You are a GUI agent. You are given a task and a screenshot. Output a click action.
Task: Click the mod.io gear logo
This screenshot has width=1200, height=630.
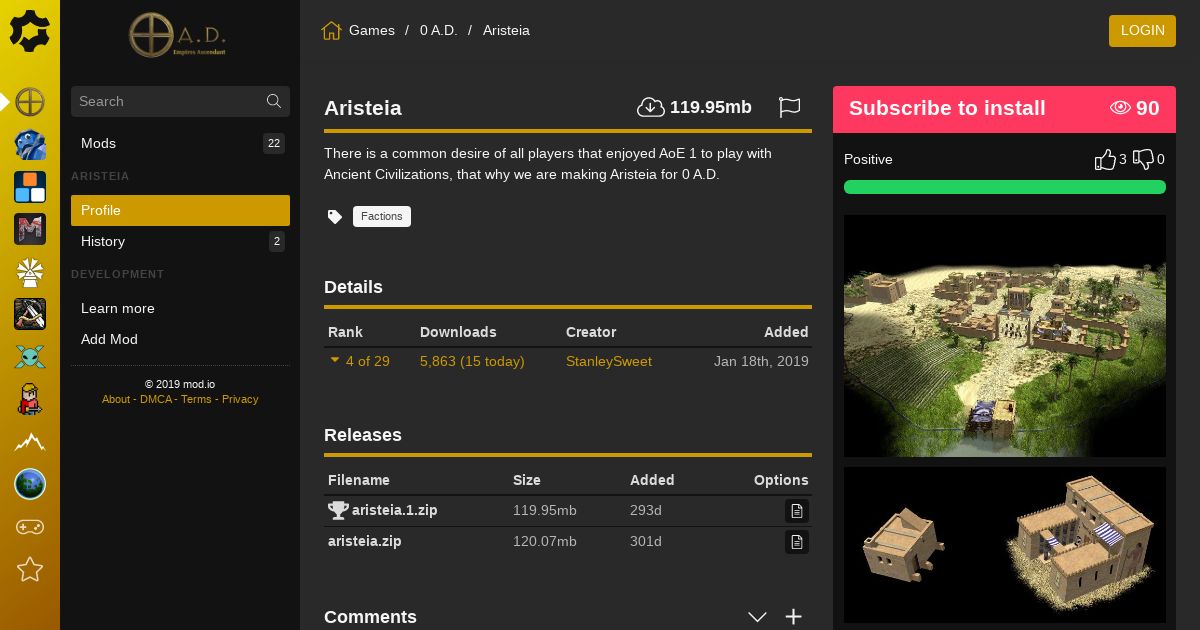(30, 31)
